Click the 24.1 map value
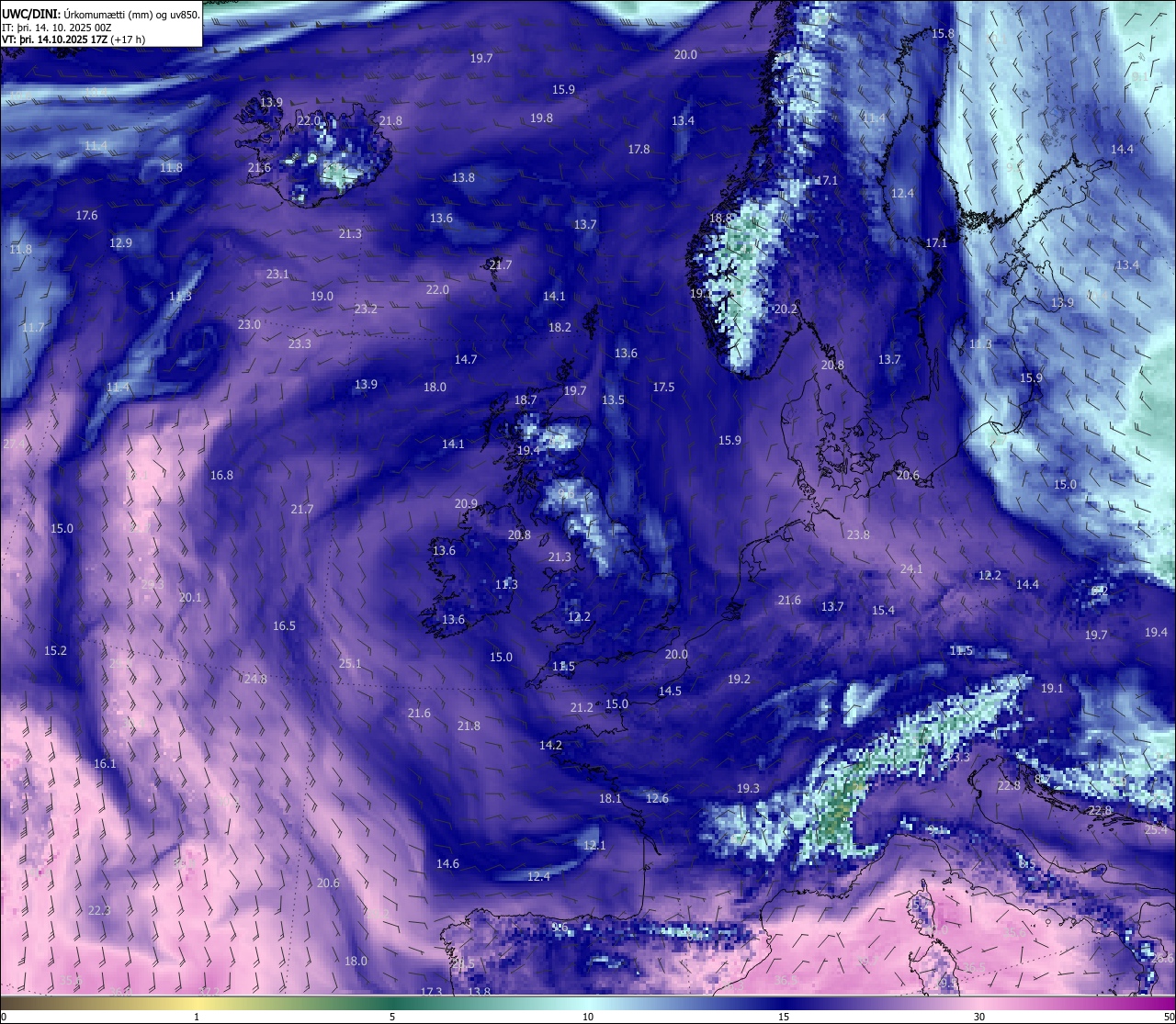Image resolution: width=1176 pixels, height=1024 pixels. (x=910, y=569)
